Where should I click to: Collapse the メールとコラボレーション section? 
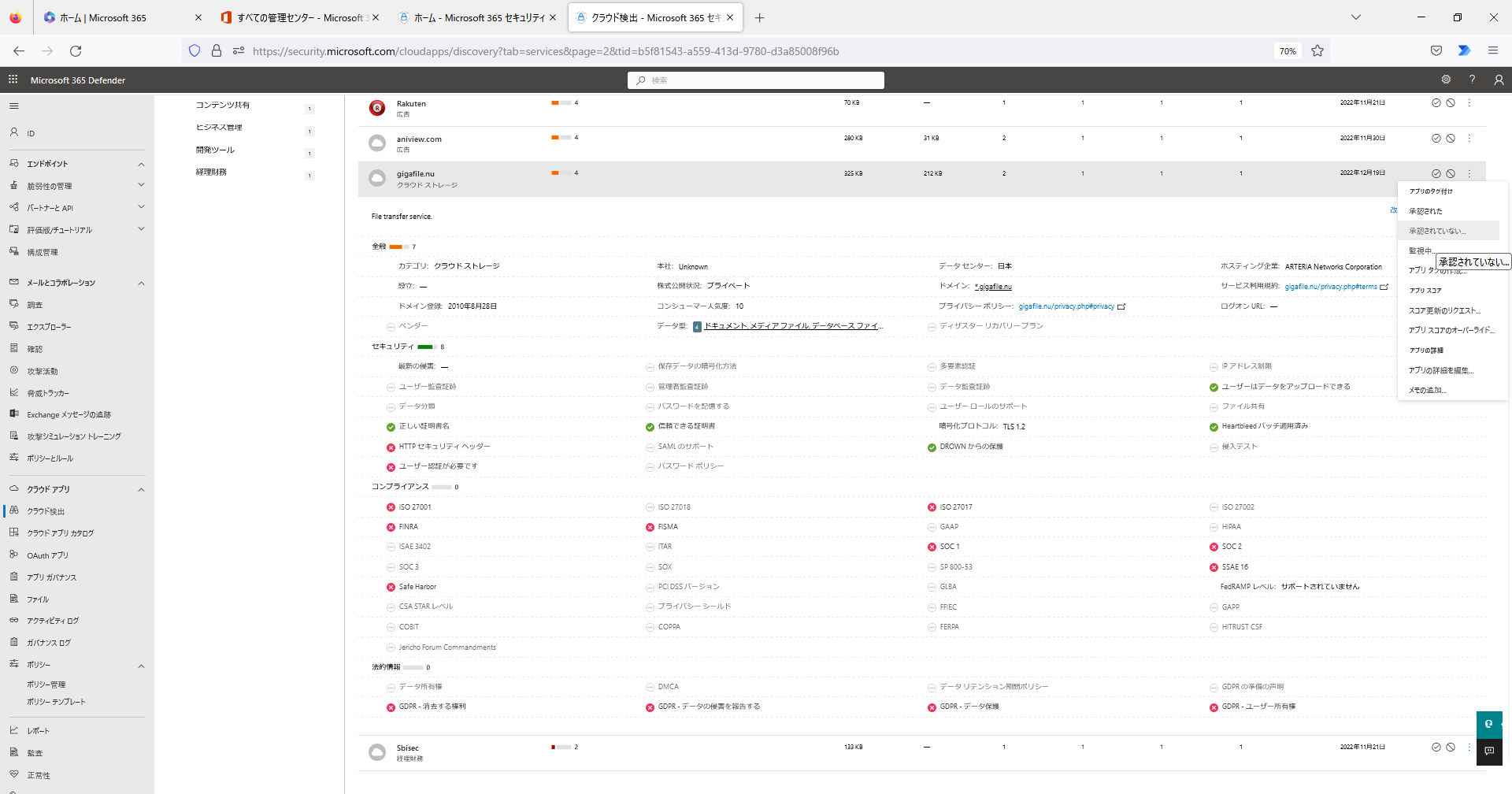(x=141, y=283)
